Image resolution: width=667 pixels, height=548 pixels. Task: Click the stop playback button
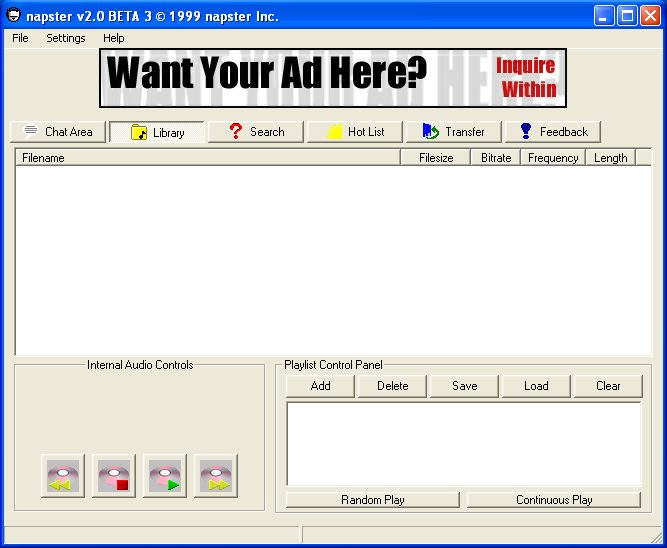tap(114, 476)
